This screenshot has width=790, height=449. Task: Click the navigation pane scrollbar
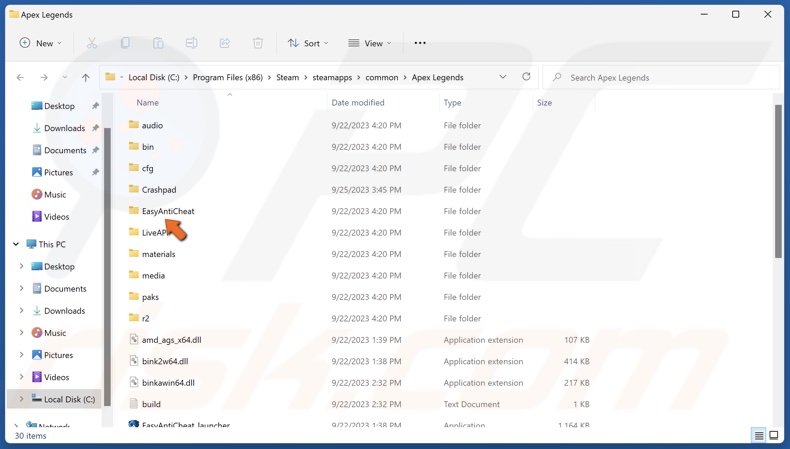107,267
